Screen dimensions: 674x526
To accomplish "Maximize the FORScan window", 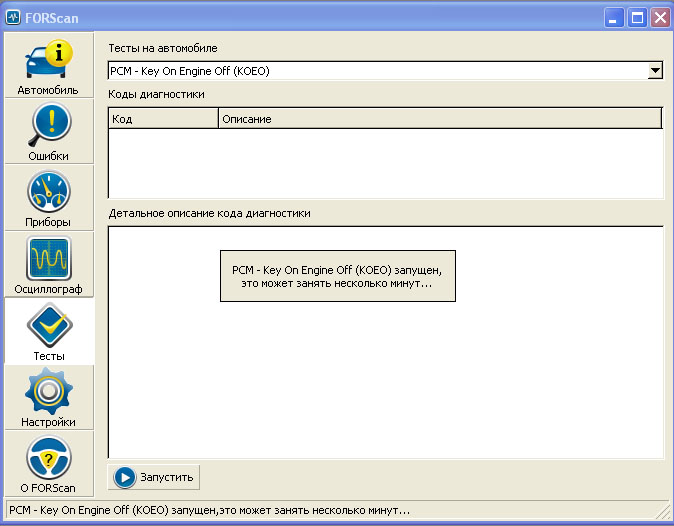I will (x=637, y=17).
